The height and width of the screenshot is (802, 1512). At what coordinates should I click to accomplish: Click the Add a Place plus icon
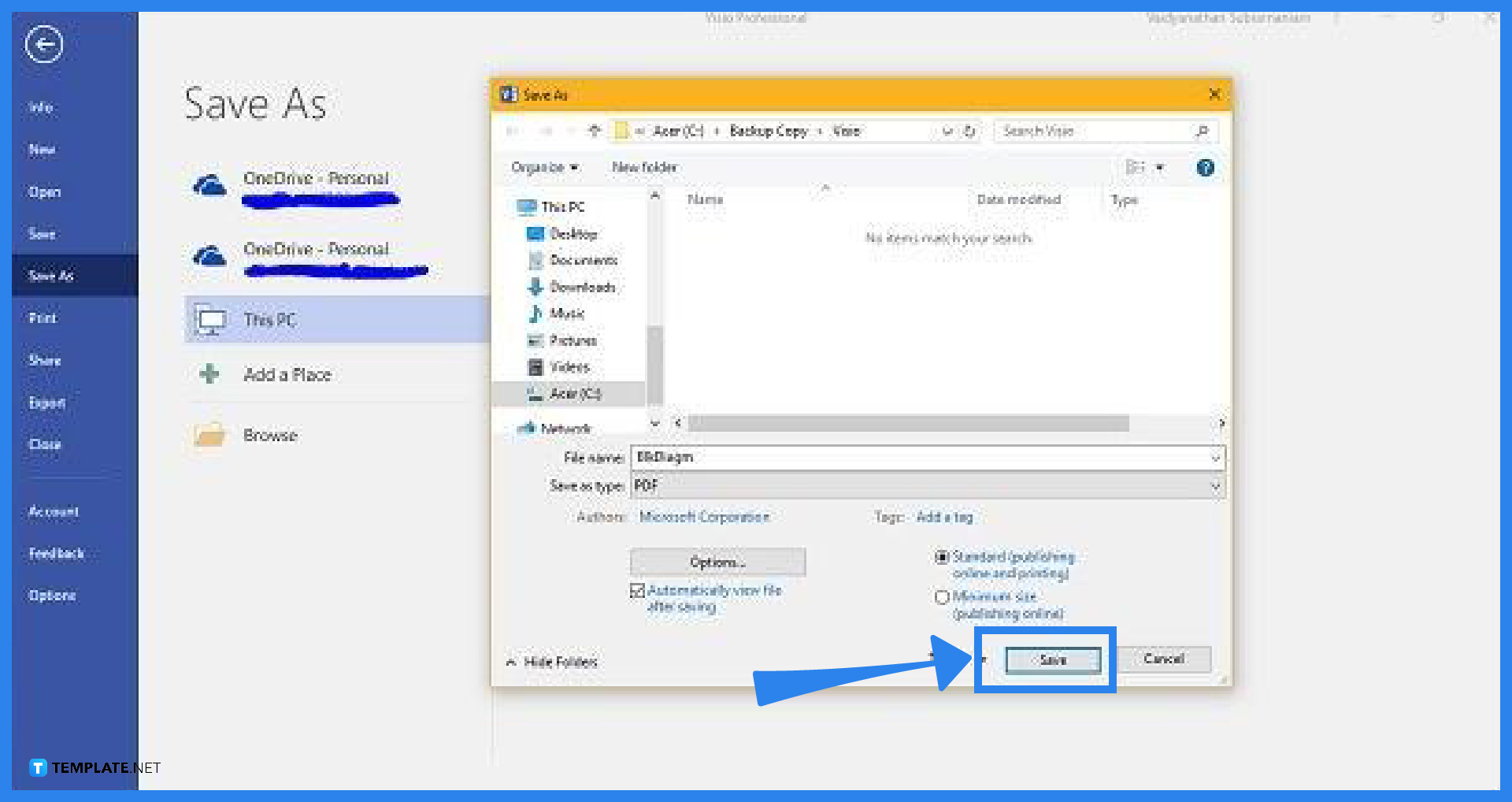[208, 374]
